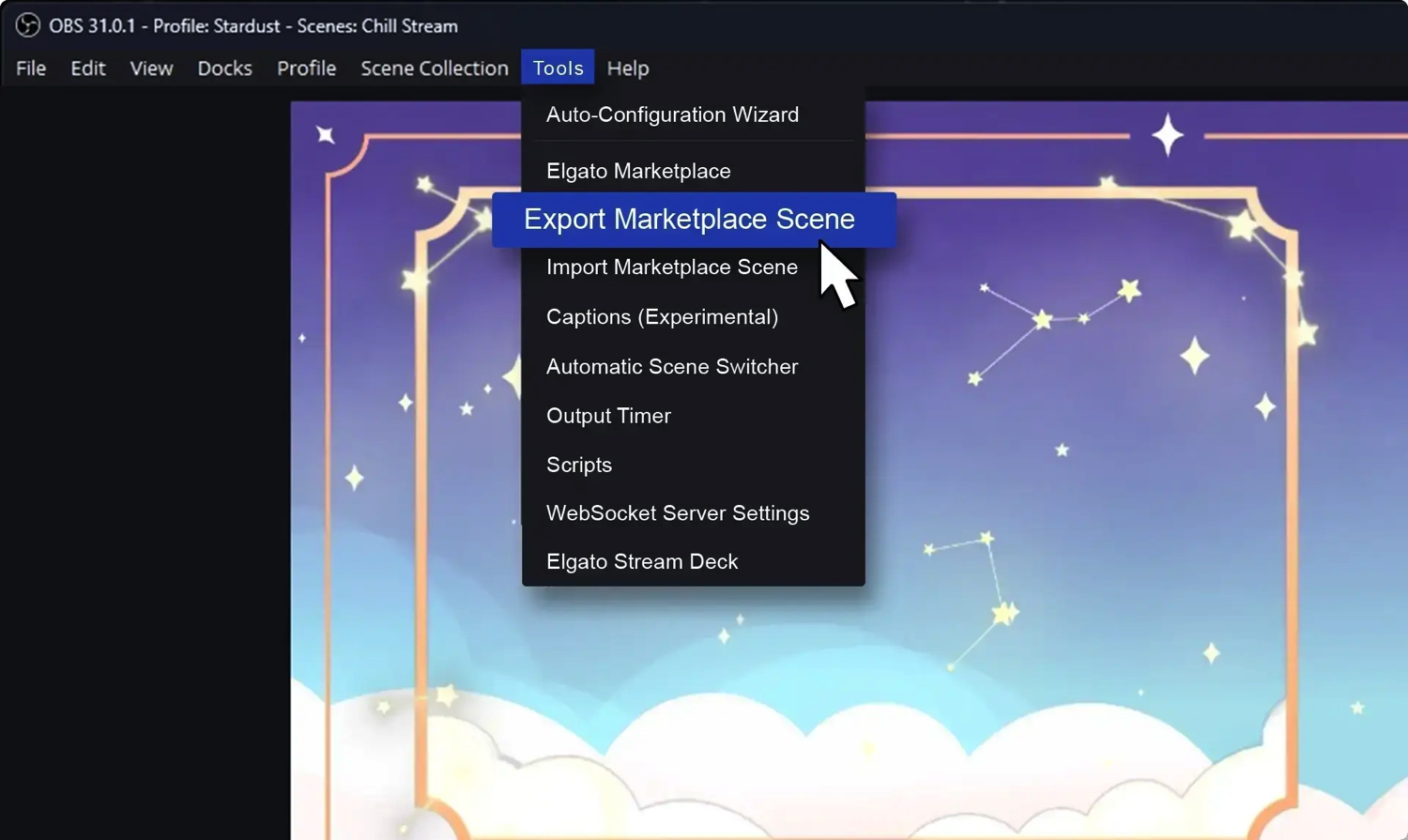Screen dimensions: 1408x840
Task: Open the Help menu
Action: [x=627, y=68]
